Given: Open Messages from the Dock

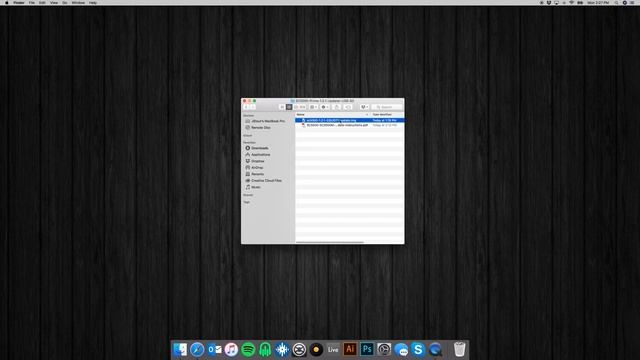Looking at the screenshot, I should tap(401, 350).
